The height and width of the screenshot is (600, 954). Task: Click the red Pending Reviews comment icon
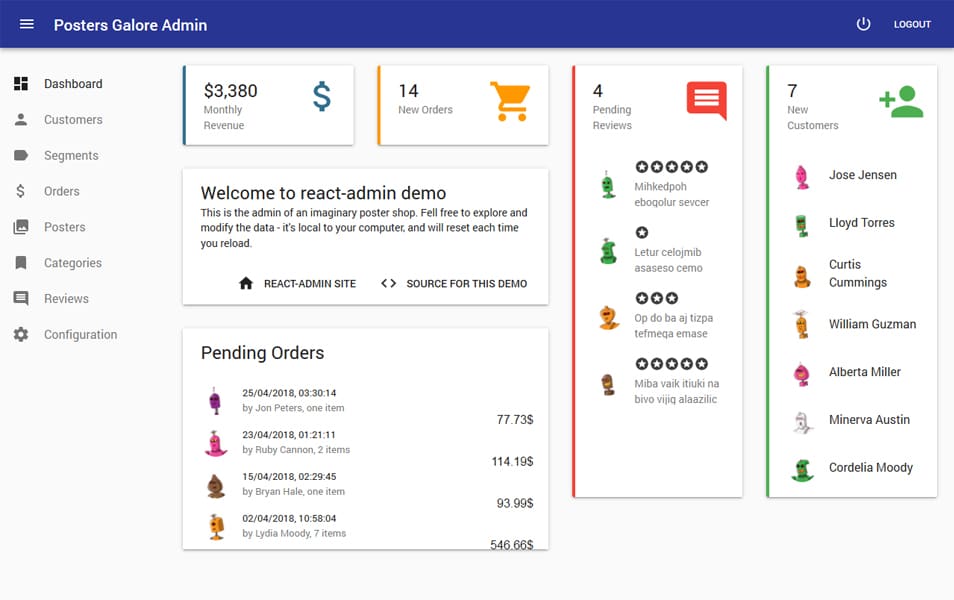click(x=706, y=100)
